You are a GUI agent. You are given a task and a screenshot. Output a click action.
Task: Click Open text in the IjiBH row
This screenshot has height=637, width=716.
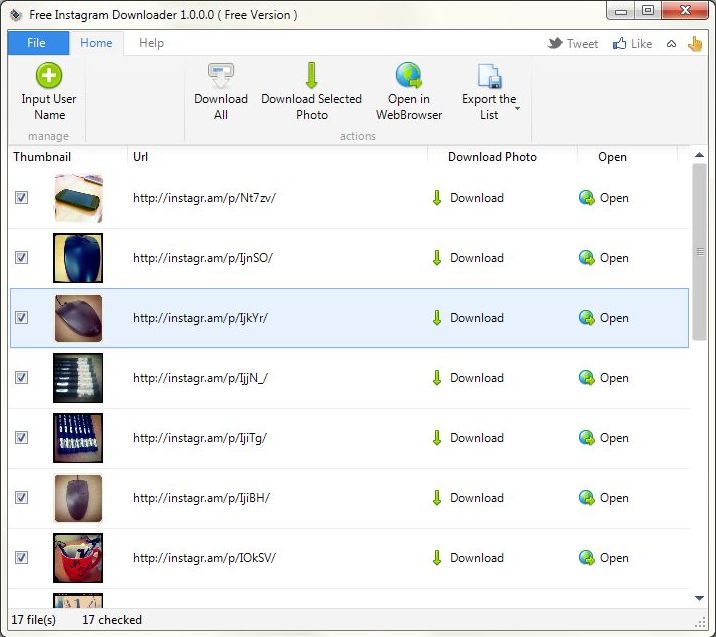point(614,498)
